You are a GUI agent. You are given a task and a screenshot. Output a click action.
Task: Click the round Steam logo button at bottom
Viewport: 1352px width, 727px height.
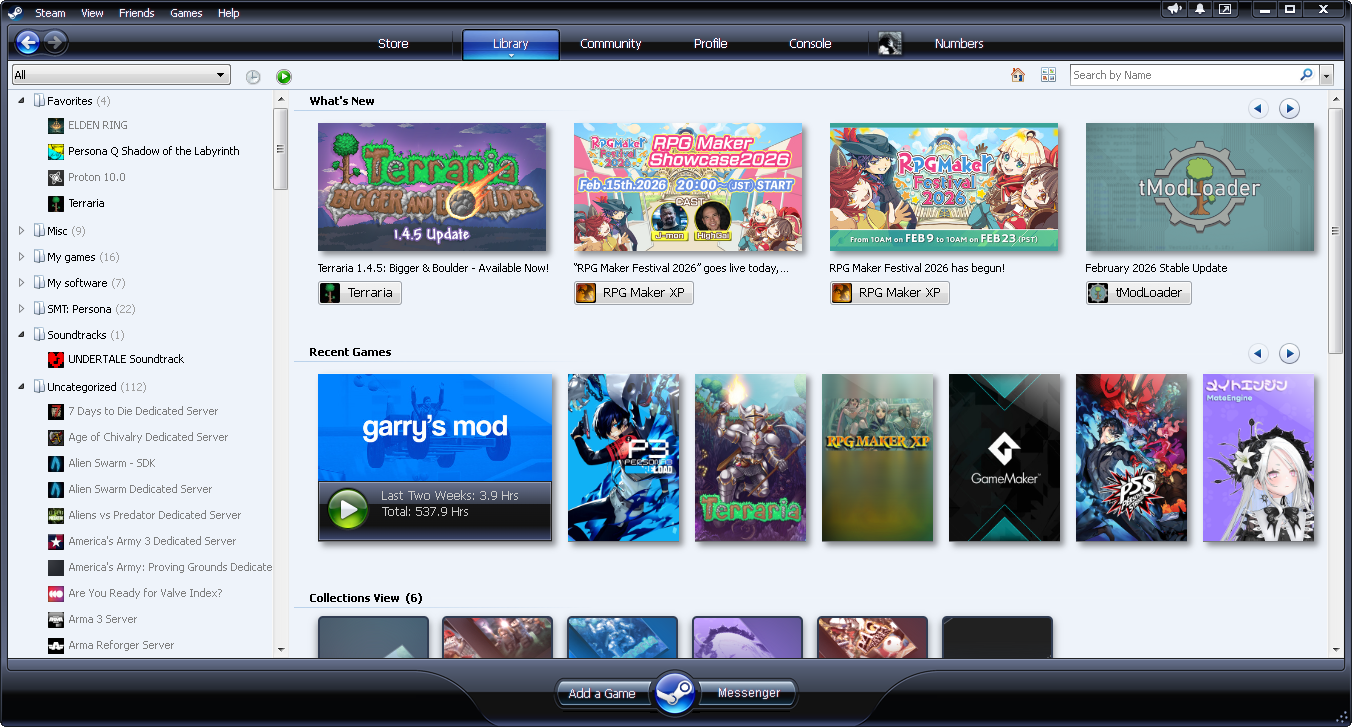675,693
